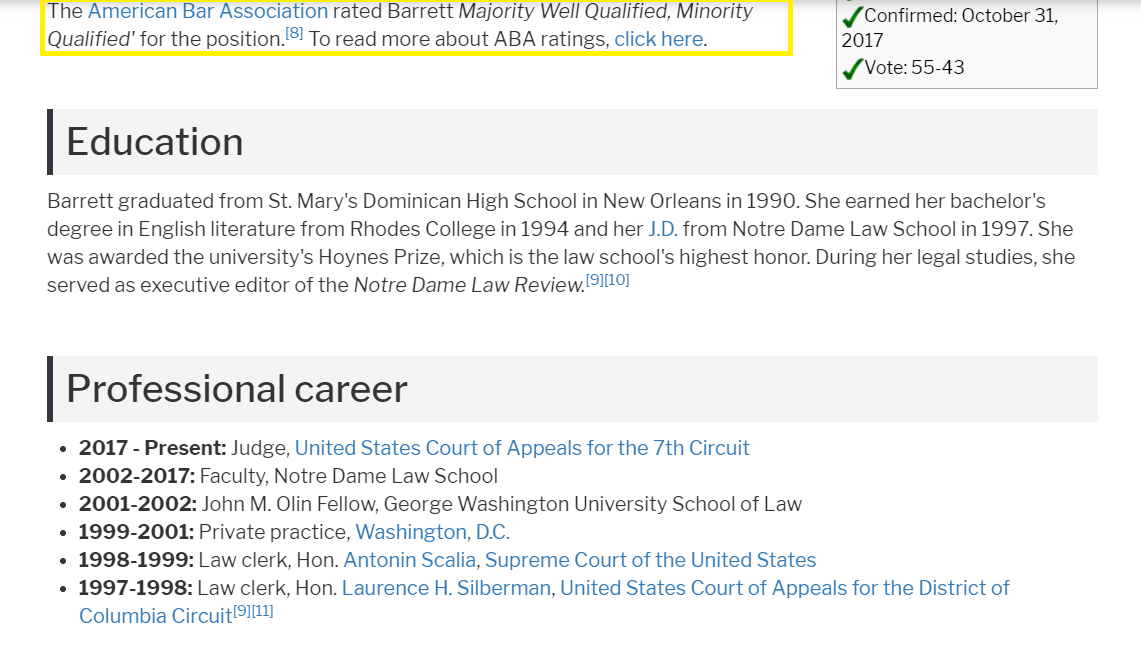The height and width of the screenshot is (669, 1141).
Task: Follow the 'click here' ABA ratings link
Action: pyautogui.click(x=659, y=39)
